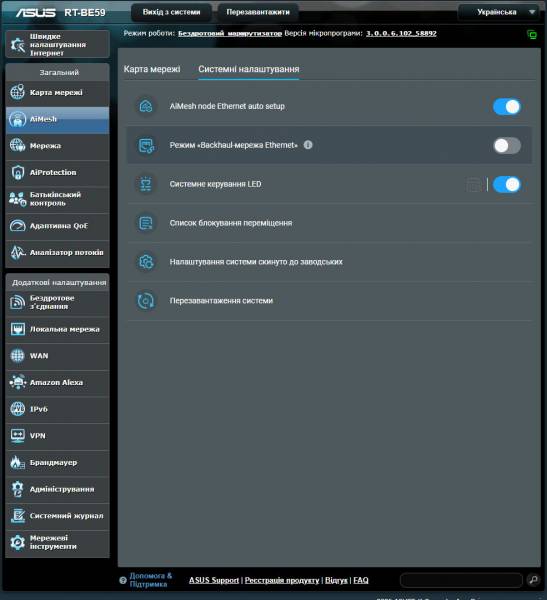
Task: Open the WAN globe icon
Action: click(x=17, y=355)
